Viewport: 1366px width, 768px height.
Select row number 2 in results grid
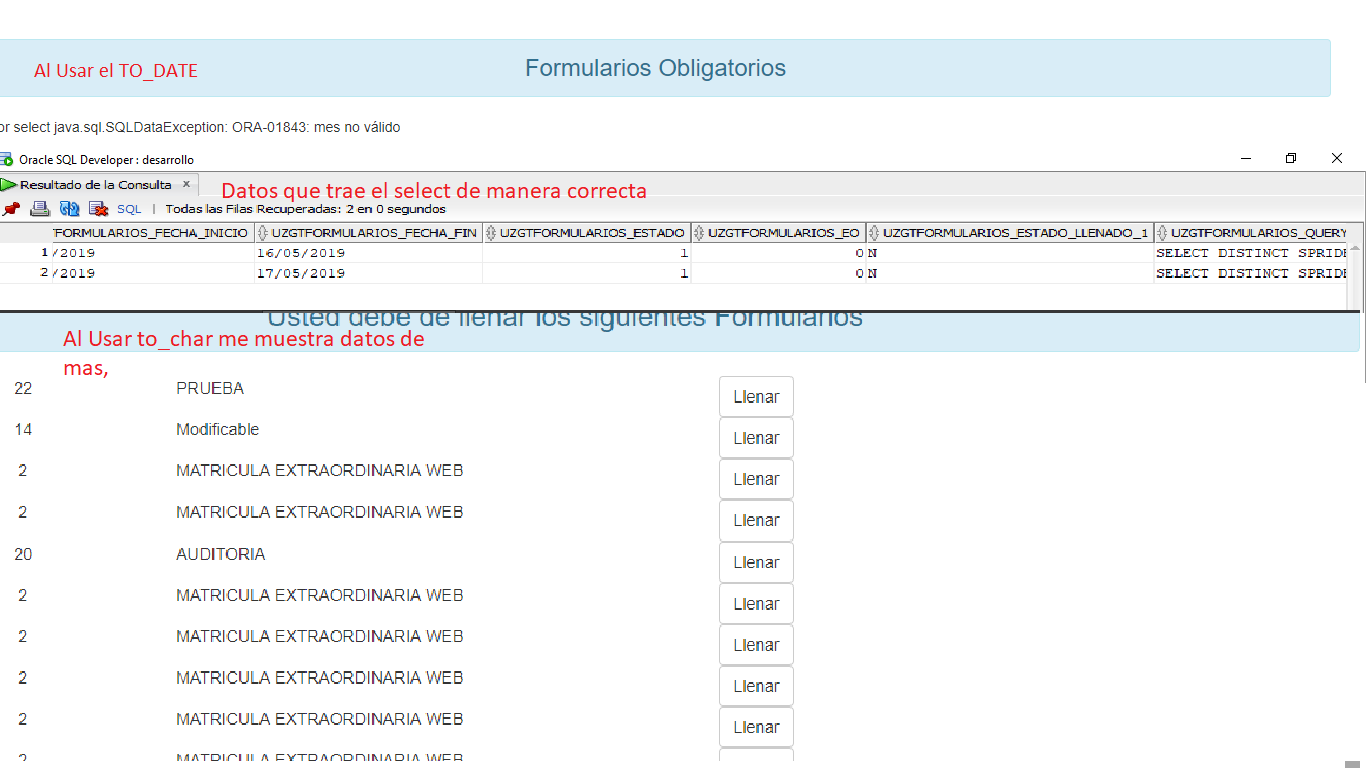tap(44, 273)
